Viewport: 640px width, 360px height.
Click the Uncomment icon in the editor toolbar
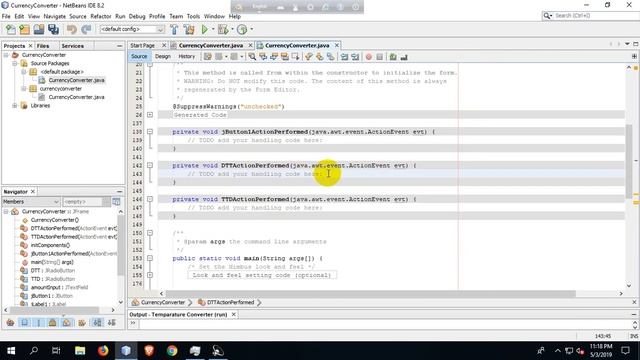(x=404, y=57)
